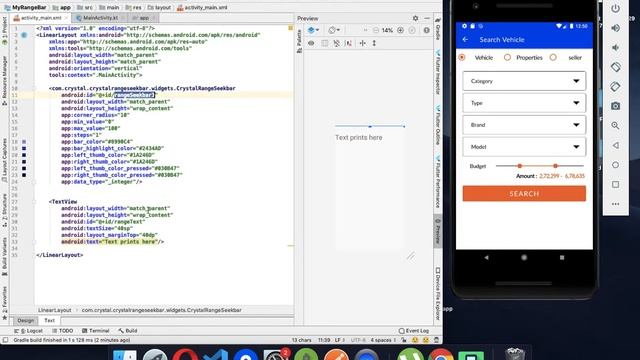Tap the orange SEARCH button
This screenshot has width=640, height=360.
pyautogui.click(x=524, y=193)
